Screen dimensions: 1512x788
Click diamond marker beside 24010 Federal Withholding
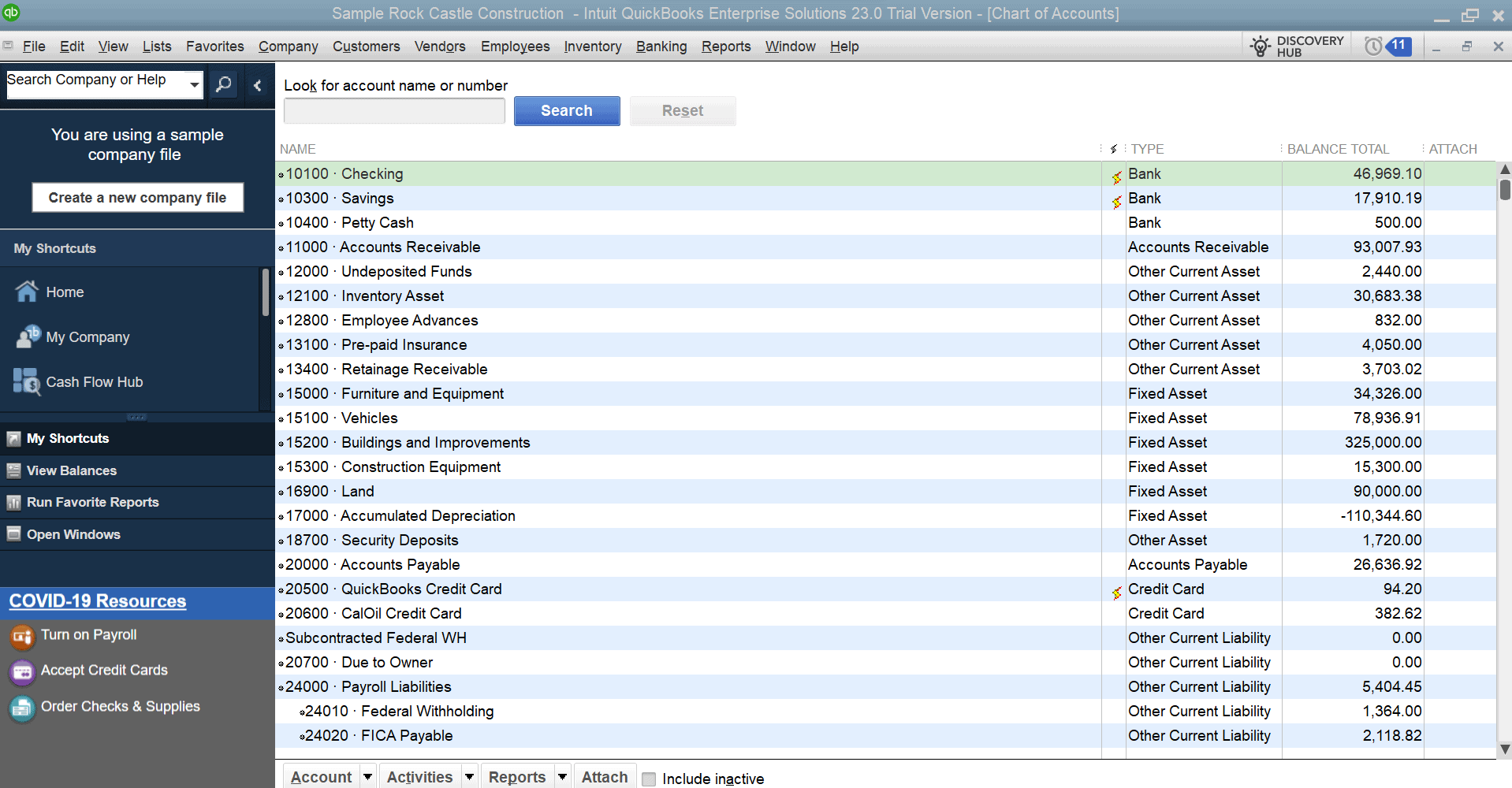[302, 713]
